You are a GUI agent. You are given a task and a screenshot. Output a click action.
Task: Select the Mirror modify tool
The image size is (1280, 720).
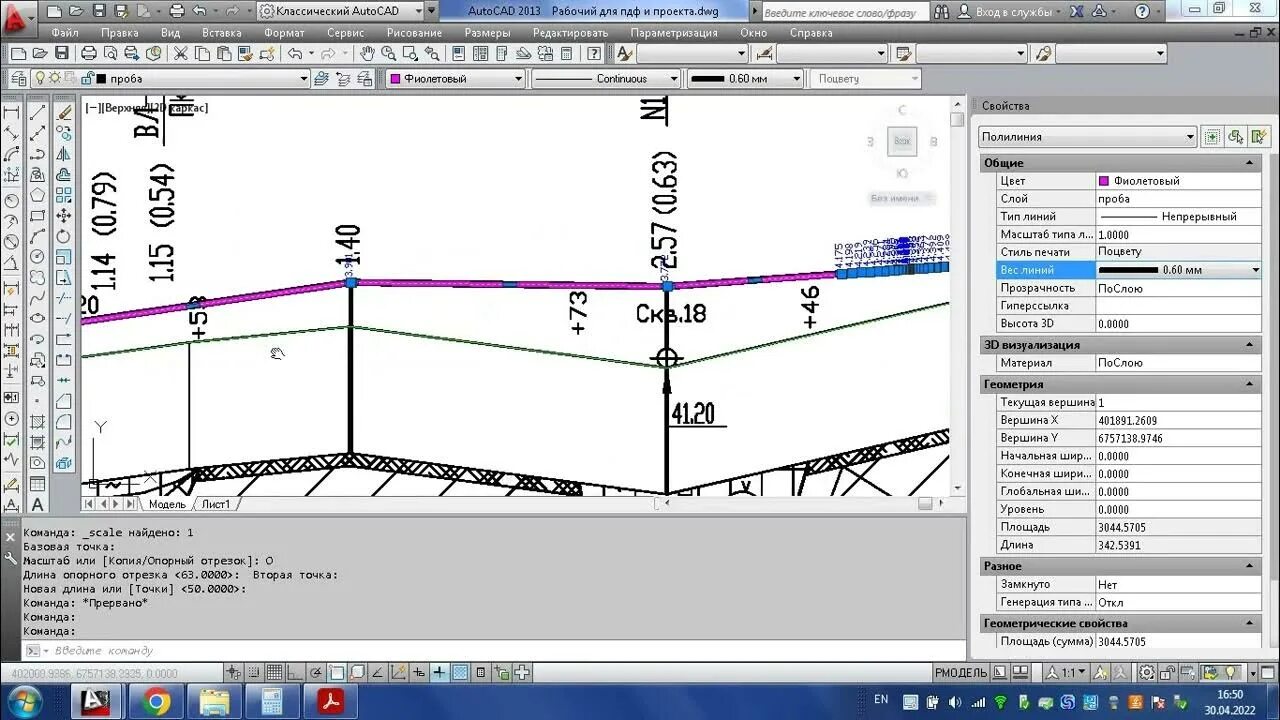[63, 154]
